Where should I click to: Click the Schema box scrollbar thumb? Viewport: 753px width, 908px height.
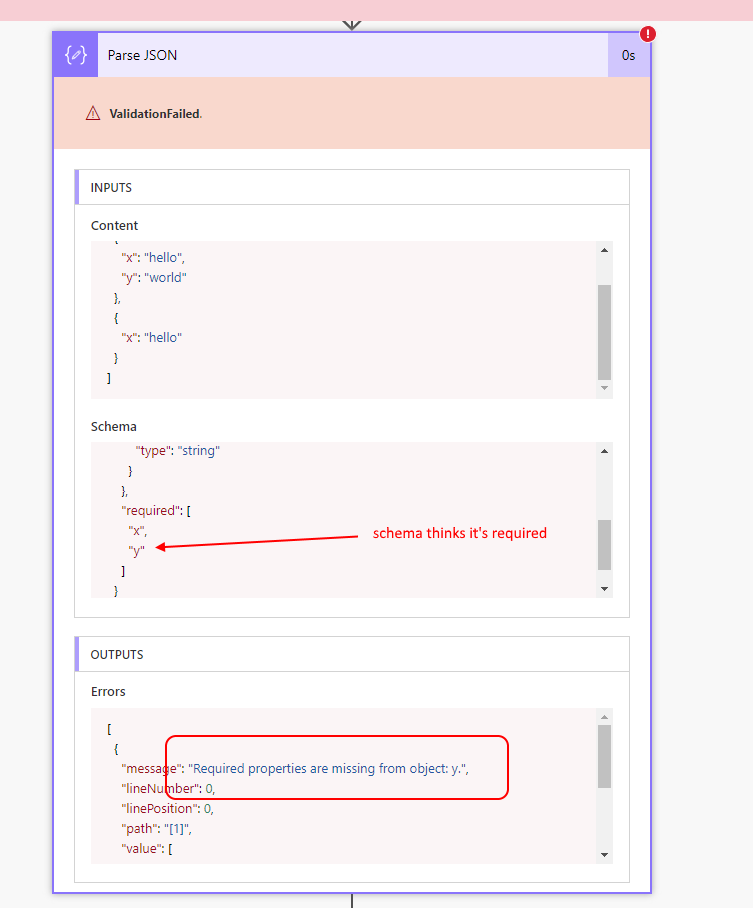[604, 544]
